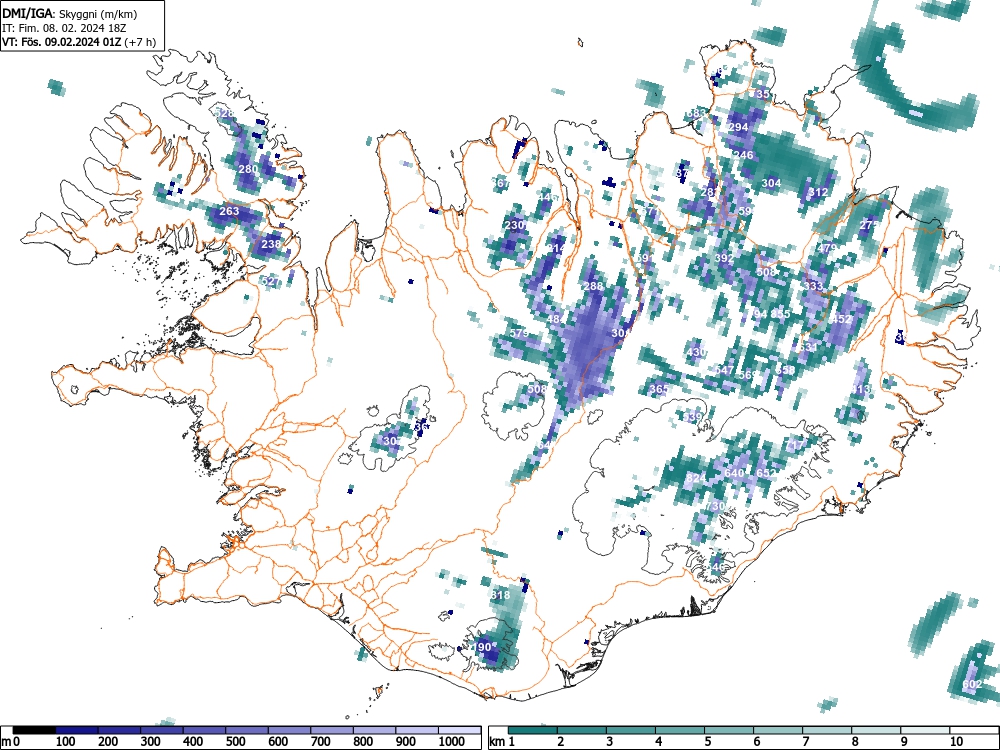The width and height of the screenshot is (1000, 750).
Task: Click the 640 visibility value on the map
Action: pos(735,473)
